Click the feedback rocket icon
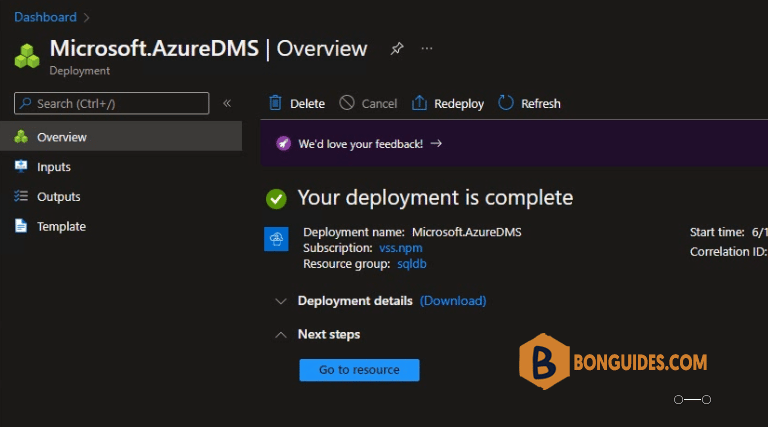Image resolution: width=768 pixels, height=427 pixels. coord(283,143)
